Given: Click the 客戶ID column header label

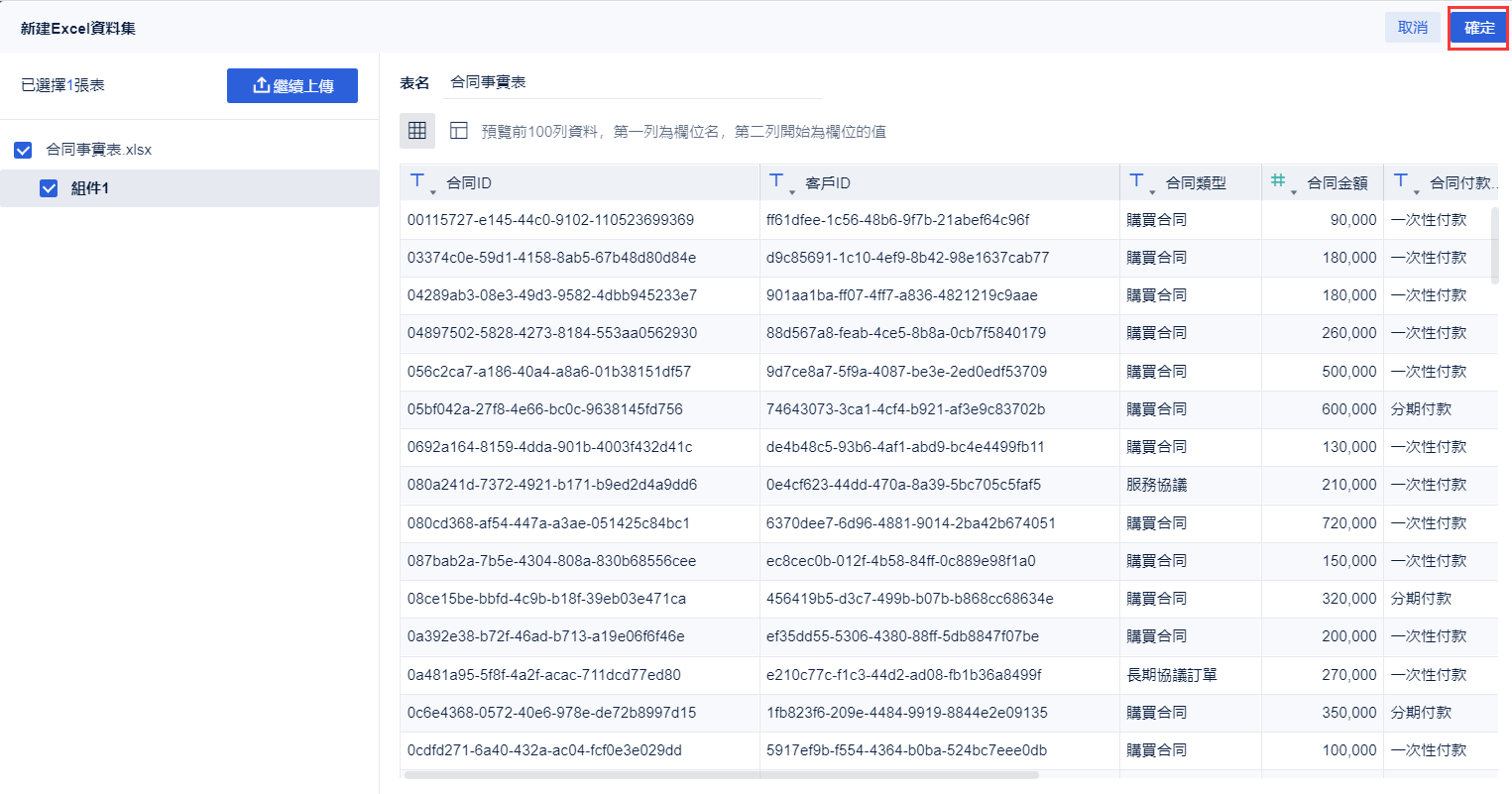Looking at the screenshot, I should click(828, 183).
